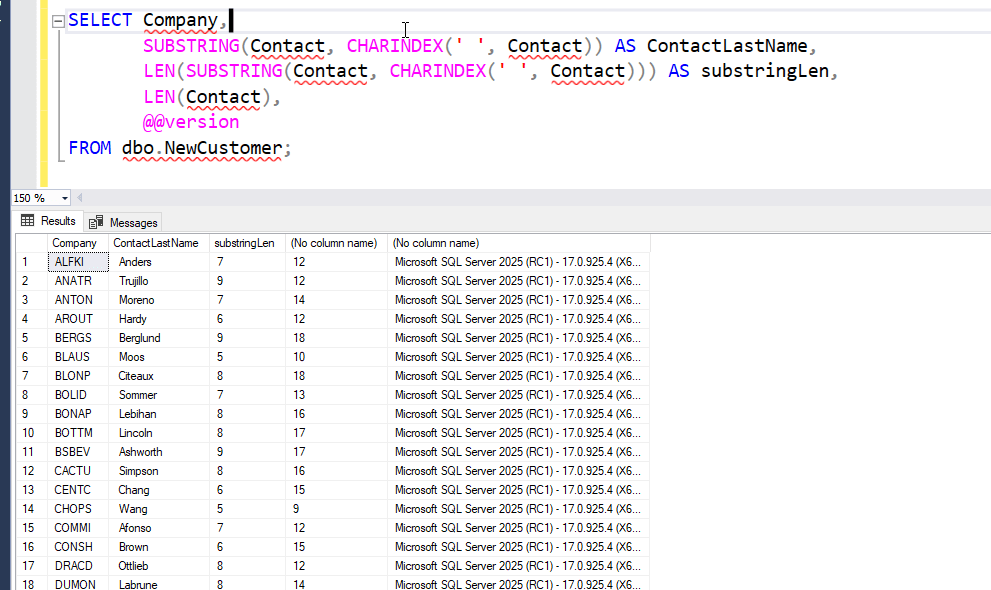
Task: Select all cells via the grid corner box
Action: coord(25,242)
